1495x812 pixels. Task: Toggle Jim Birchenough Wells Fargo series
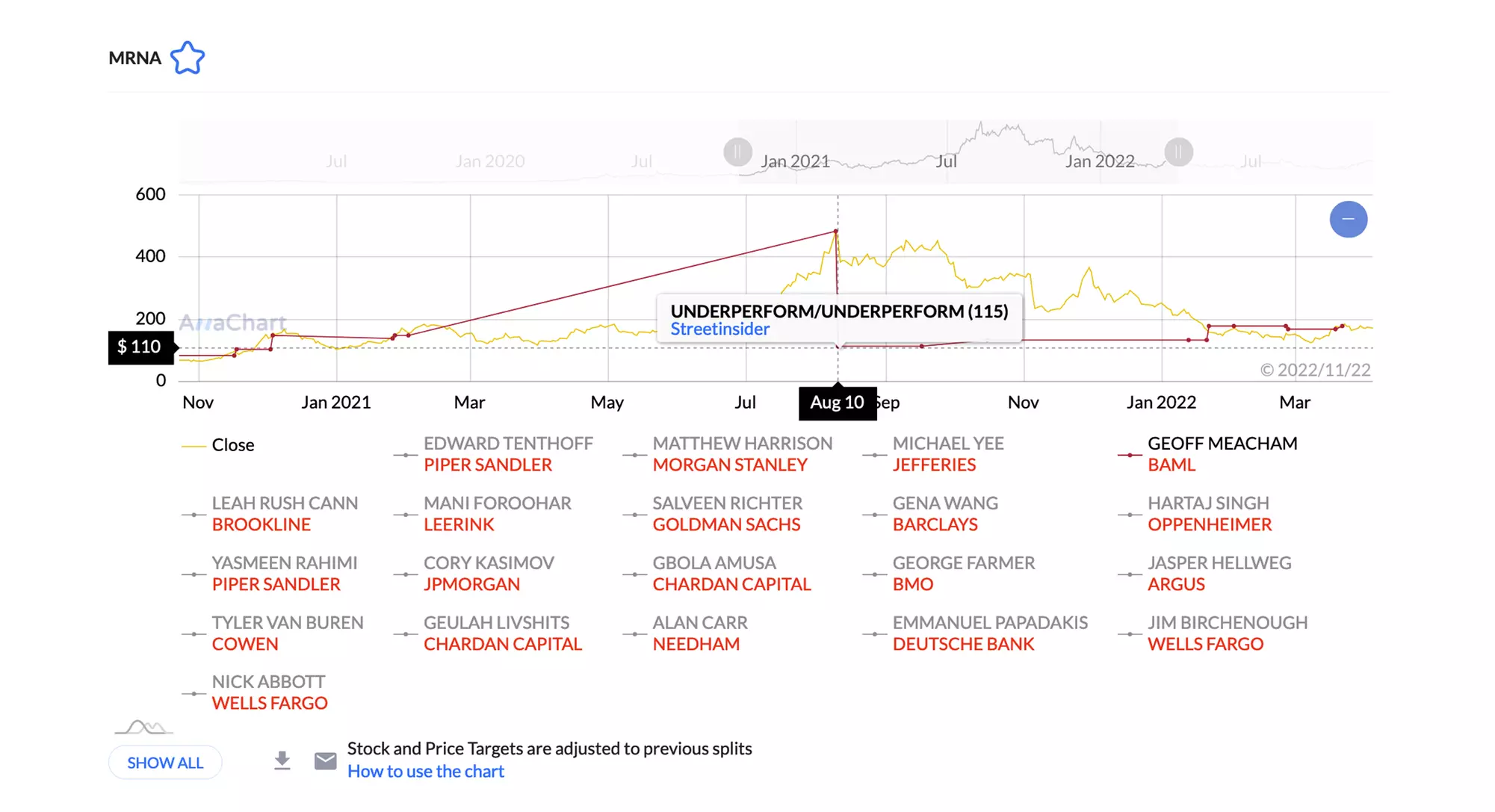(x=1213, y=633)
